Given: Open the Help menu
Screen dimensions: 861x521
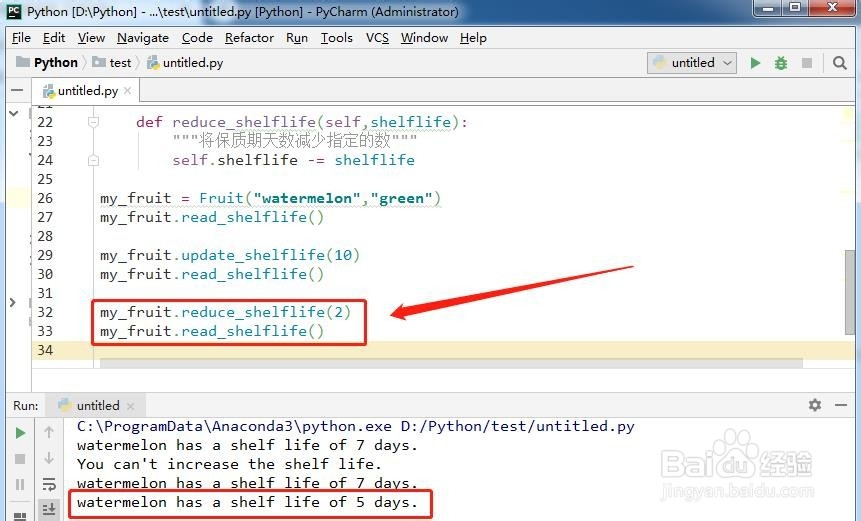Looking at the screenshot, I should [473, 38].
